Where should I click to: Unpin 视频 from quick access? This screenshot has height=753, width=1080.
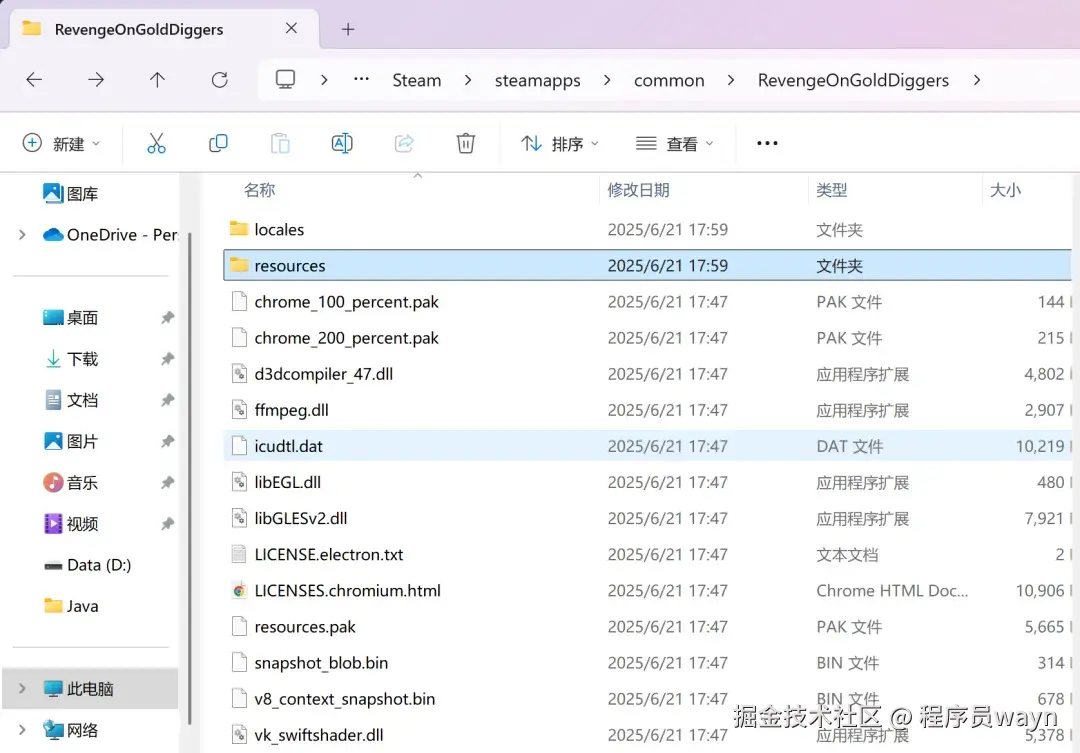click(x=167, y=524)
